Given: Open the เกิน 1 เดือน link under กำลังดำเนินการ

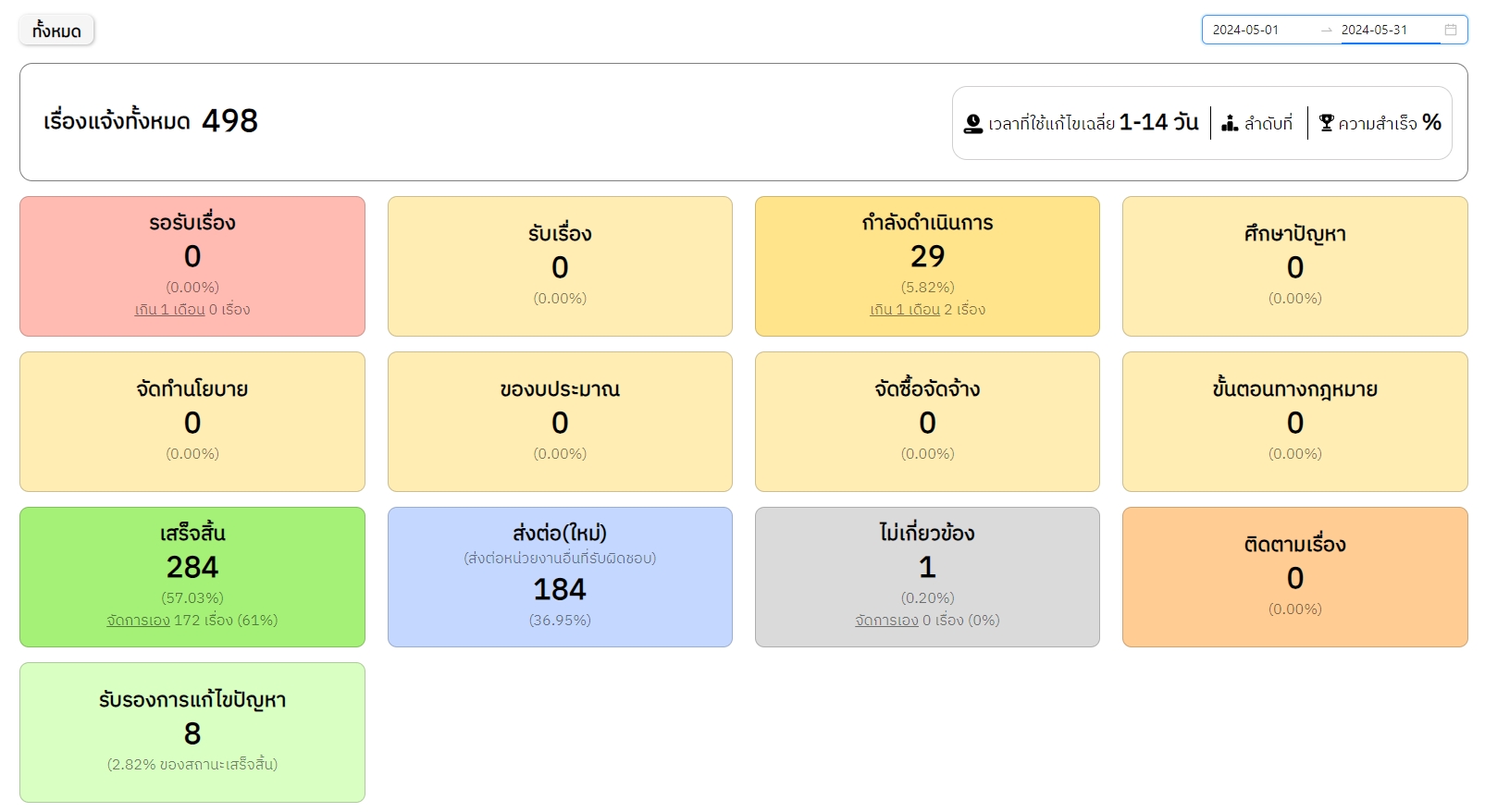Looking at the screenshot, I should pos(904,310).
